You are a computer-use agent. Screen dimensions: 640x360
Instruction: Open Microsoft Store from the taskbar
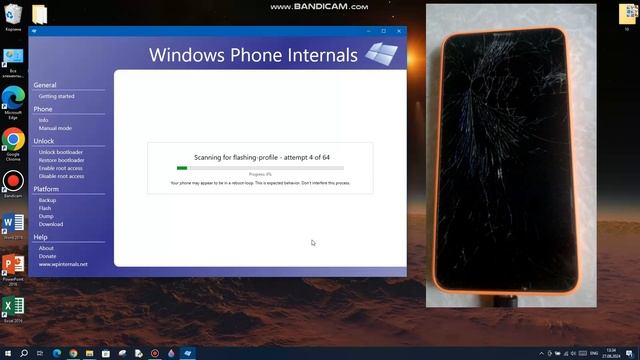[106, 353]
